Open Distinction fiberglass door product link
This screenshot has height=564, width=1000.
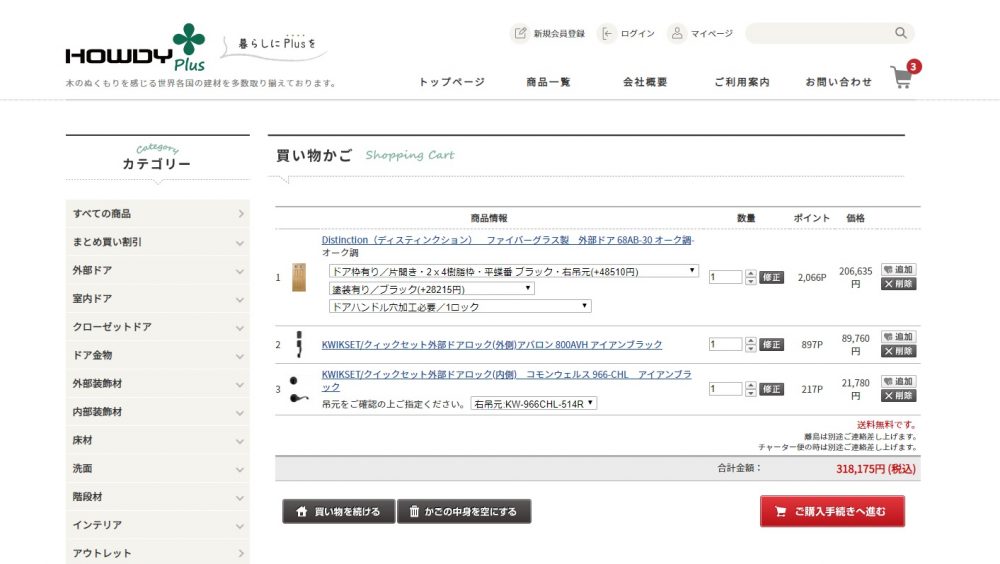point(508,240)
